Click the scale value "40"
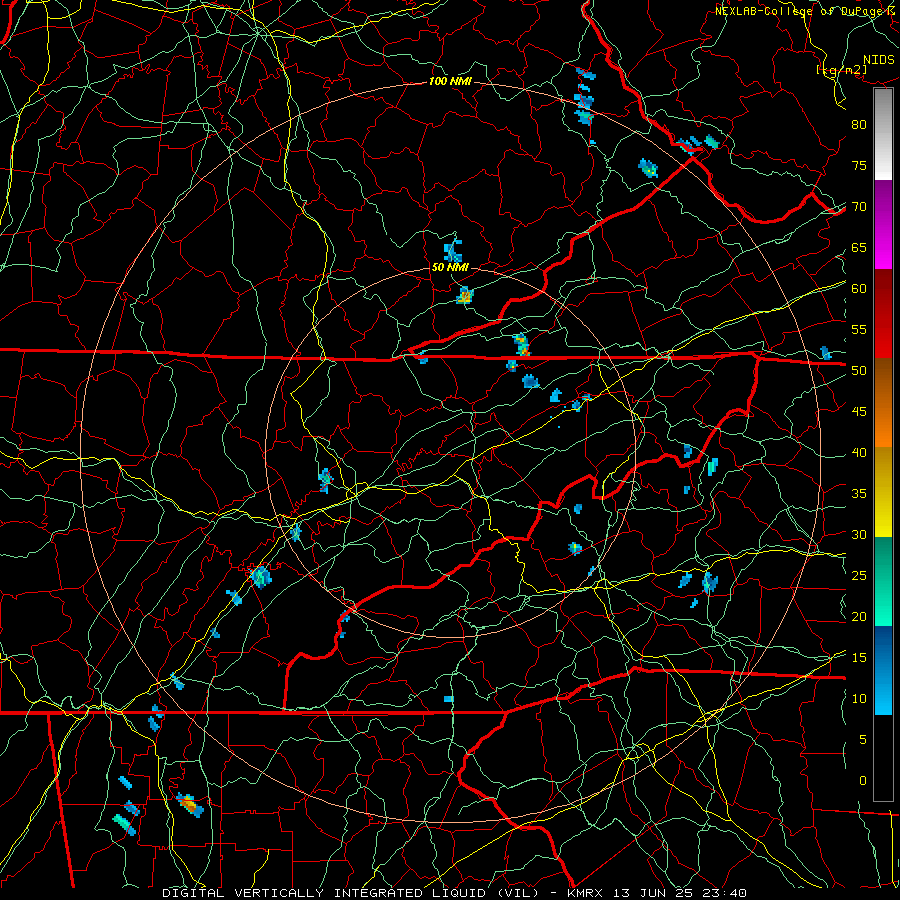 click(859, 452)
